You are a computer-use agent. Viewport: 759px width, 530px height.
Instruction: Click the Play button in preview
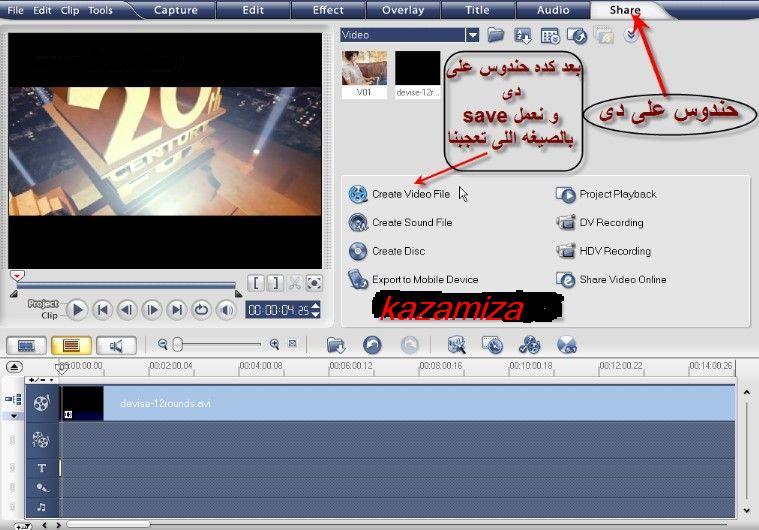click(x=77, y=310)
